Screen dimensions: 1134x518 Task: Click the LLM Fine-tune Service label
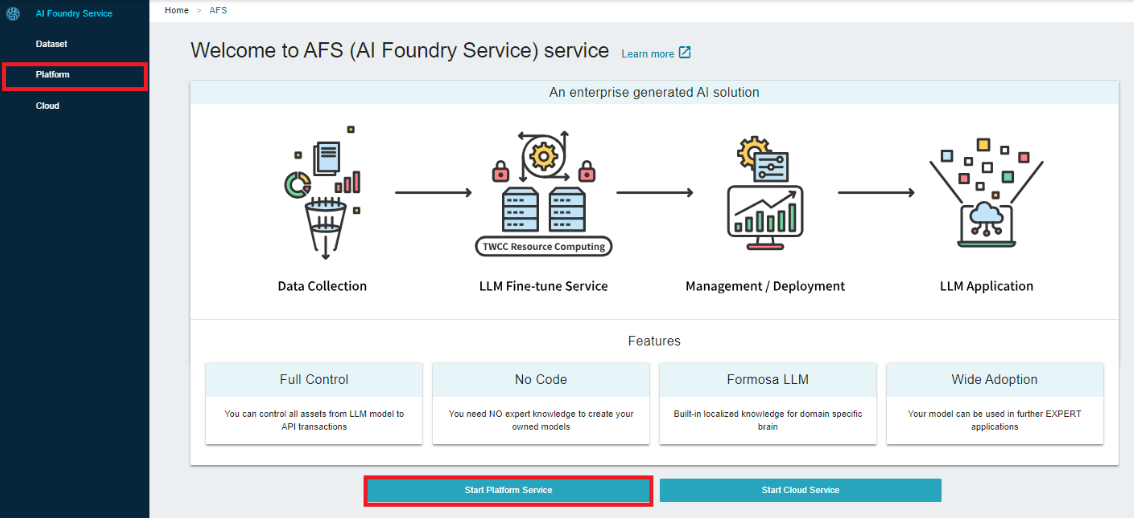[x=543, y=286]
